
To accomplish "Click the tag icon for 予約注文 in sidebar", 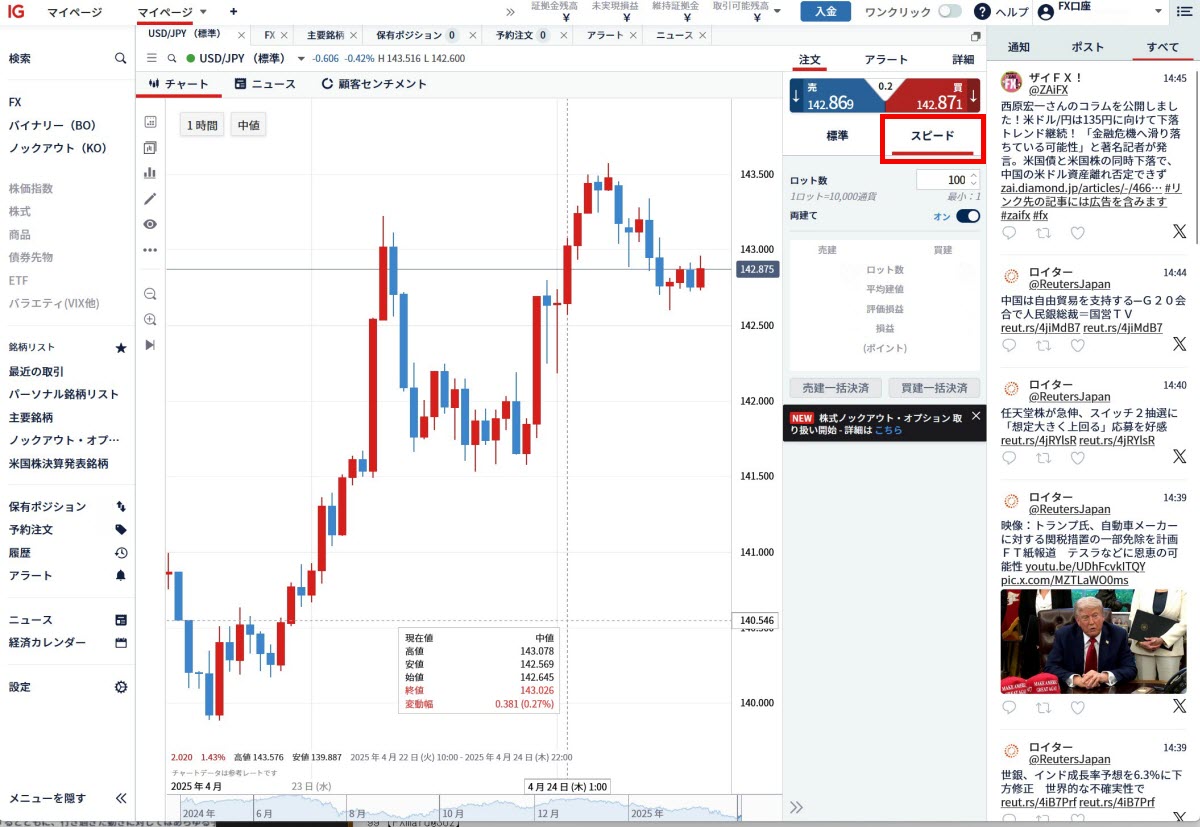I will [x=121, y=530].
